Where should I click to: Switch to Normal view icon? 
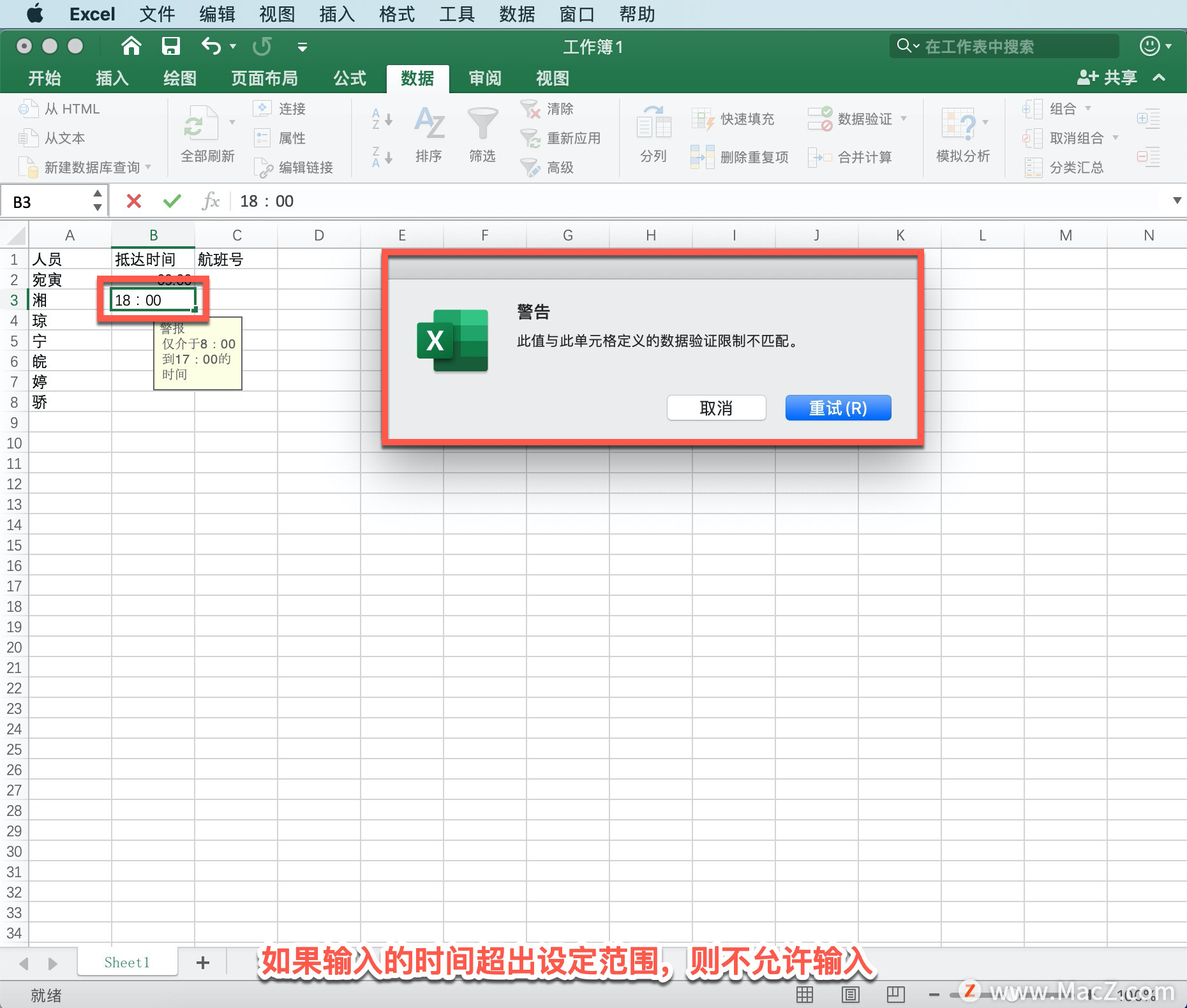click(x=805, y=995)
